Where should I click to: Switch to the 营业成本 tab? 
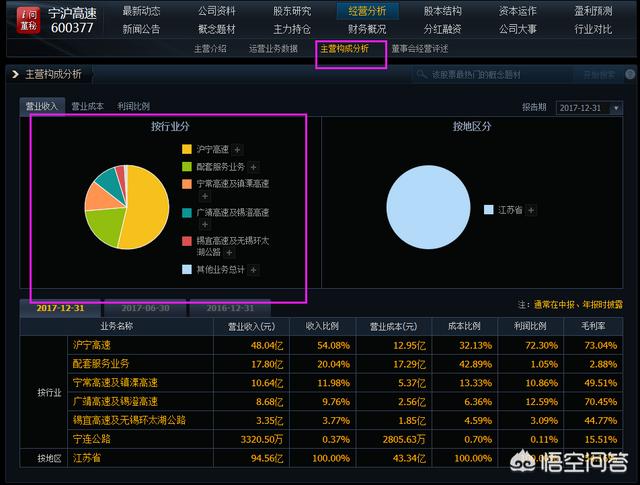[86, 106]
